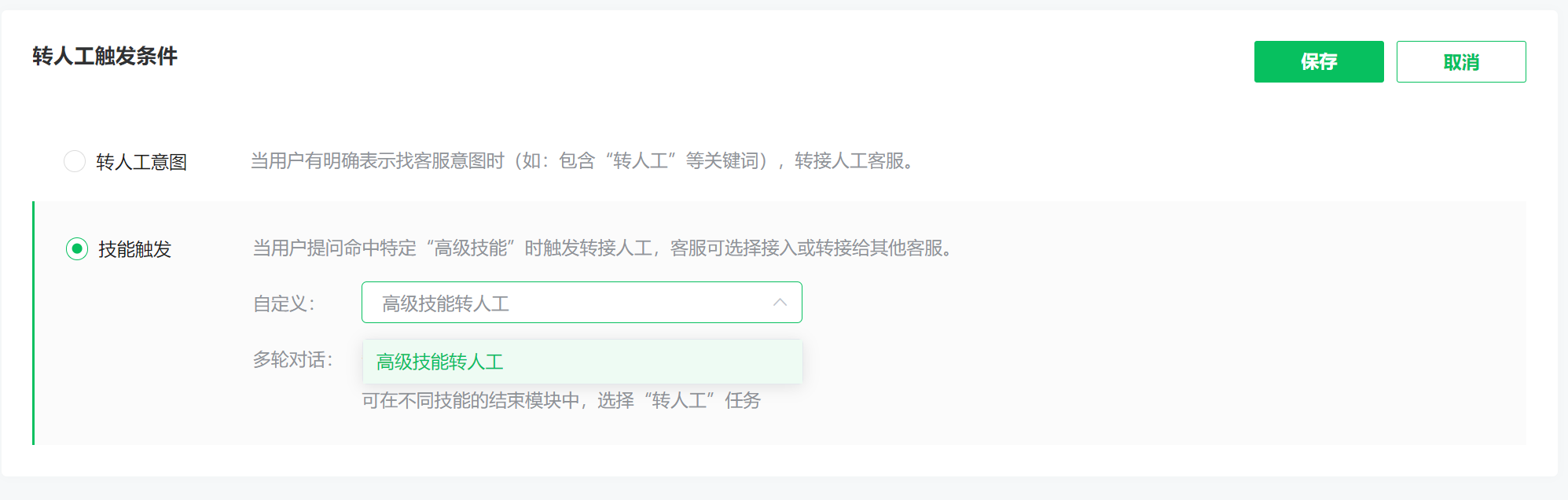Image resolution: width=1568 pixels, height=500 pixels.
Task: Select the 技能触发 radio button
Action: tap(77, 249)
